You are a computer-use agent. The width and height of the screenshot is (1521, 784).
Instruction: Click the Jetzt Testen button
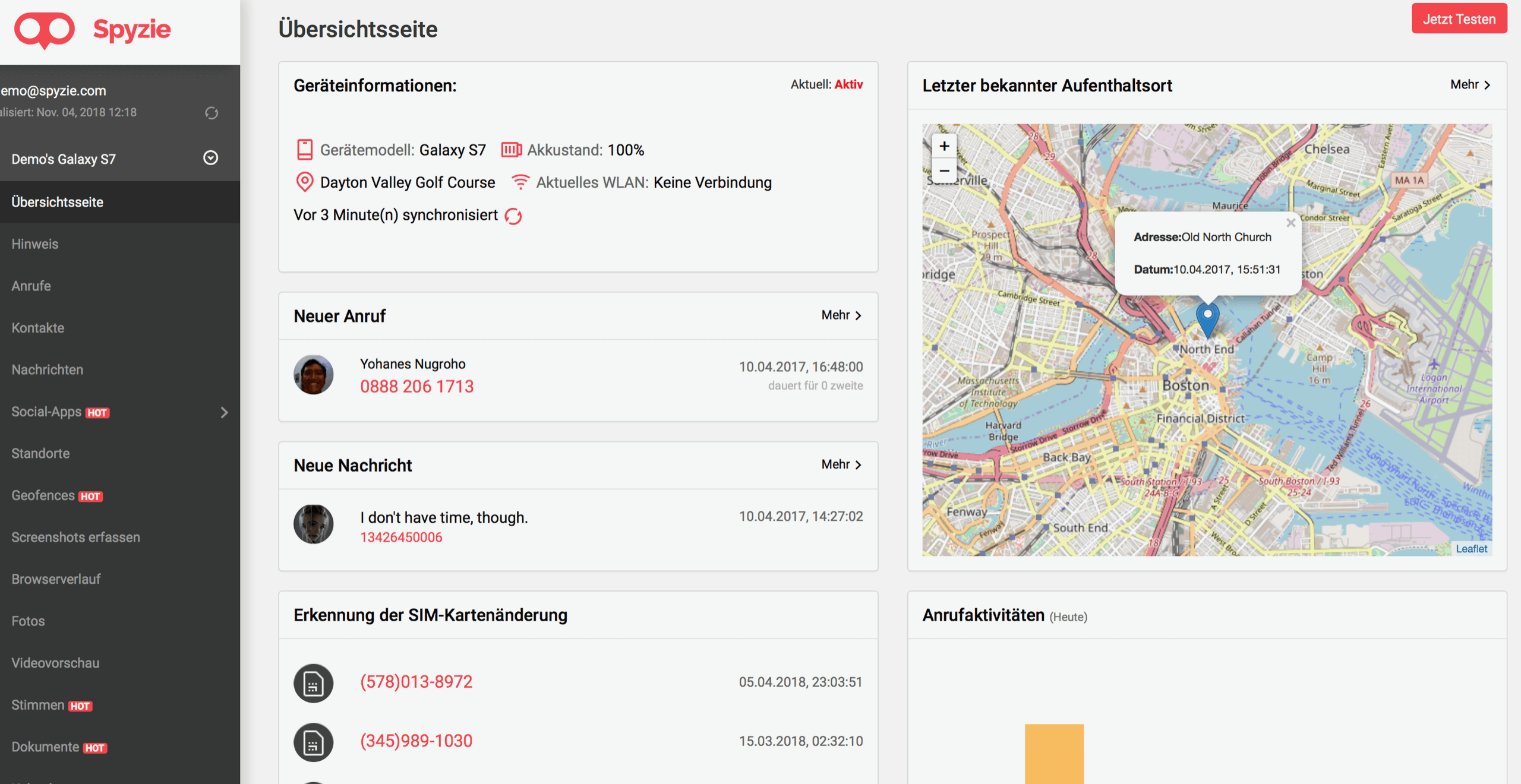[1459, 19]
